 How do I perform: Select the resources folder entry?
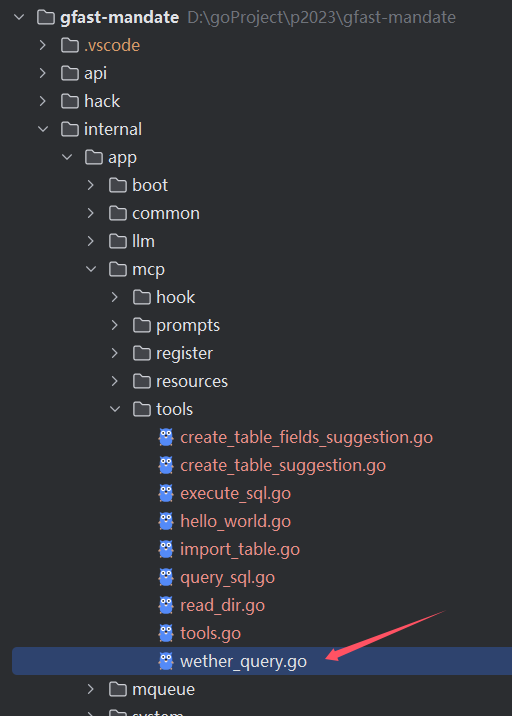point(192,381)
